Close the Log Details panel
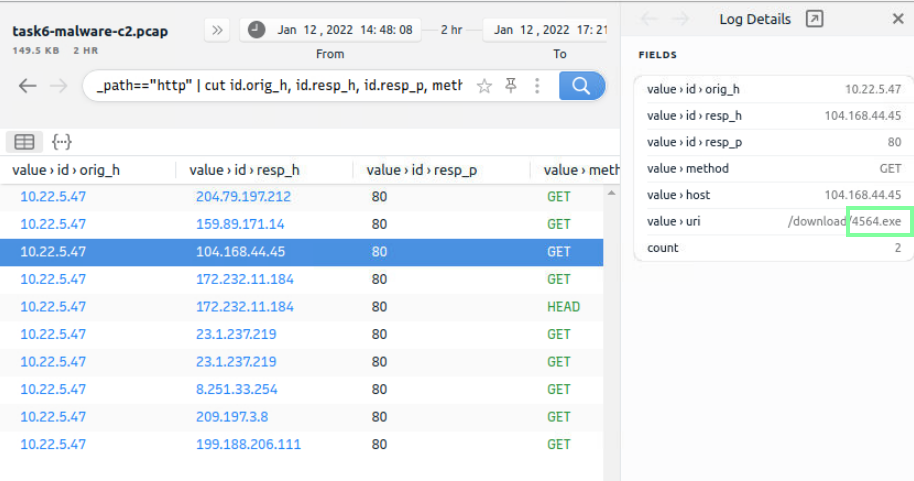 point(897,19)
